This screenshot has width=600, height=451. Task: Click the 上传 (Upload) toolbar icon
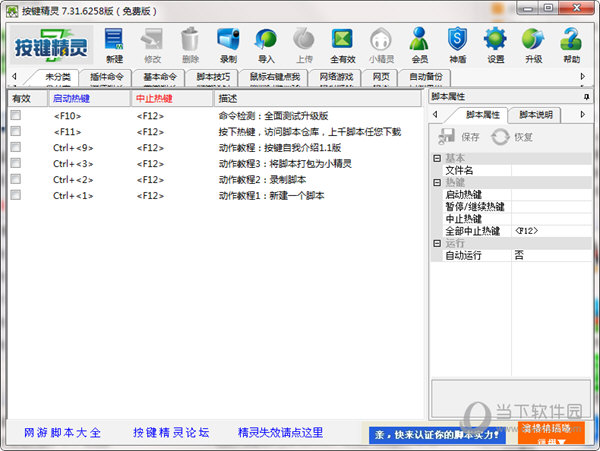point(304,45)
